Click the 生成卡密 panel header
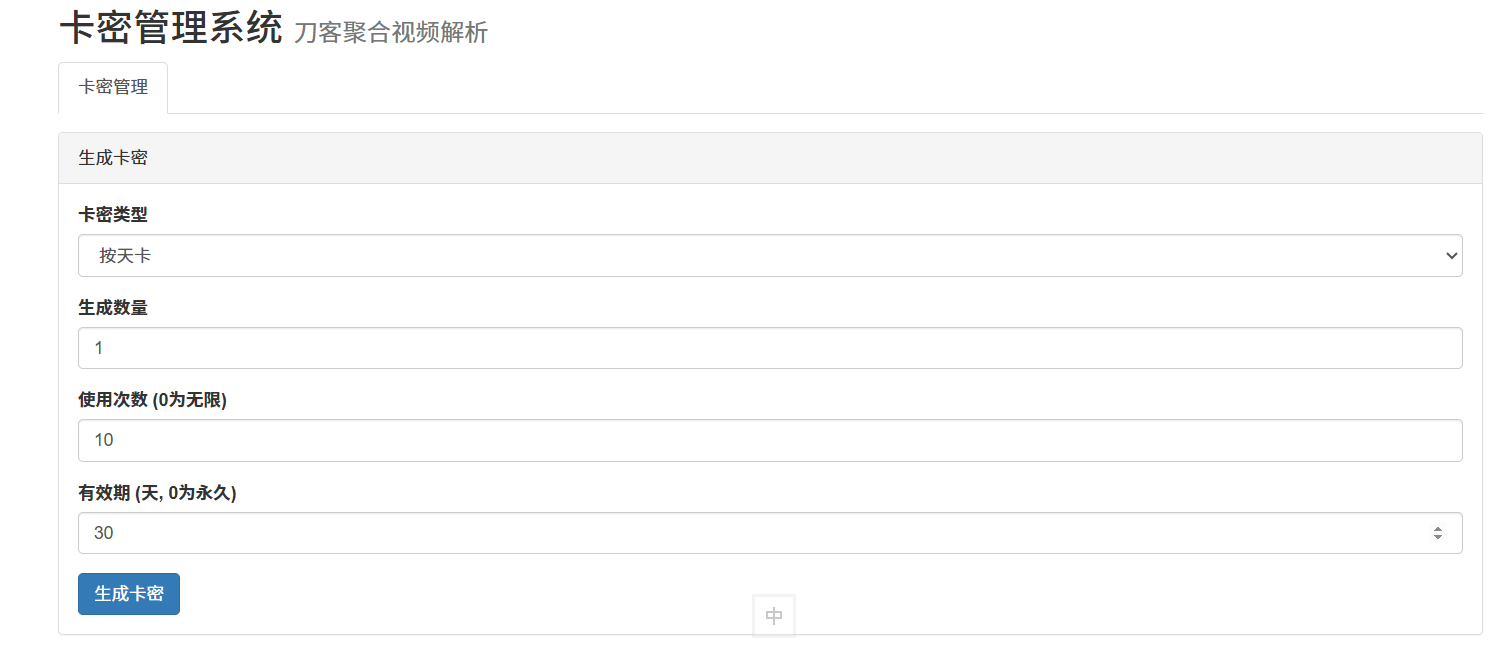This screenshot has width=1508, height=653. (x=770, y=158)
